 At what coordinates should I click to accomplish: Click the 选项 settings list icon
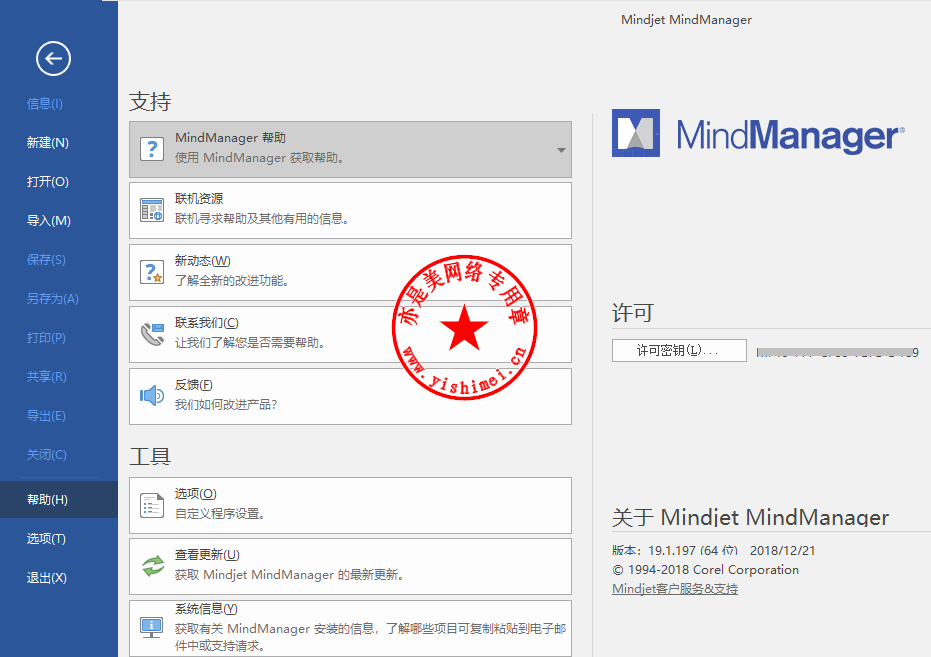[x=152, y=505]
